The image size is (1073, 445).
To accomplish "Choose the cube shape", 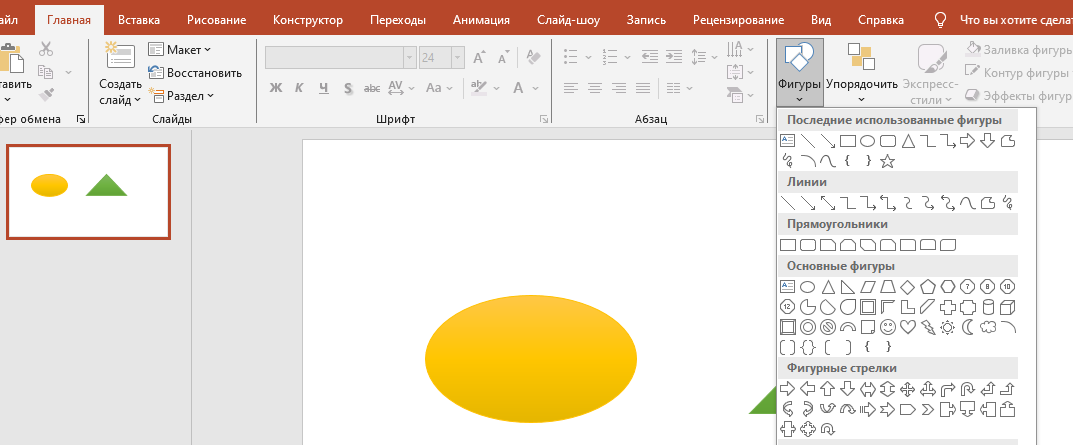I will [x=1007, y=307].
